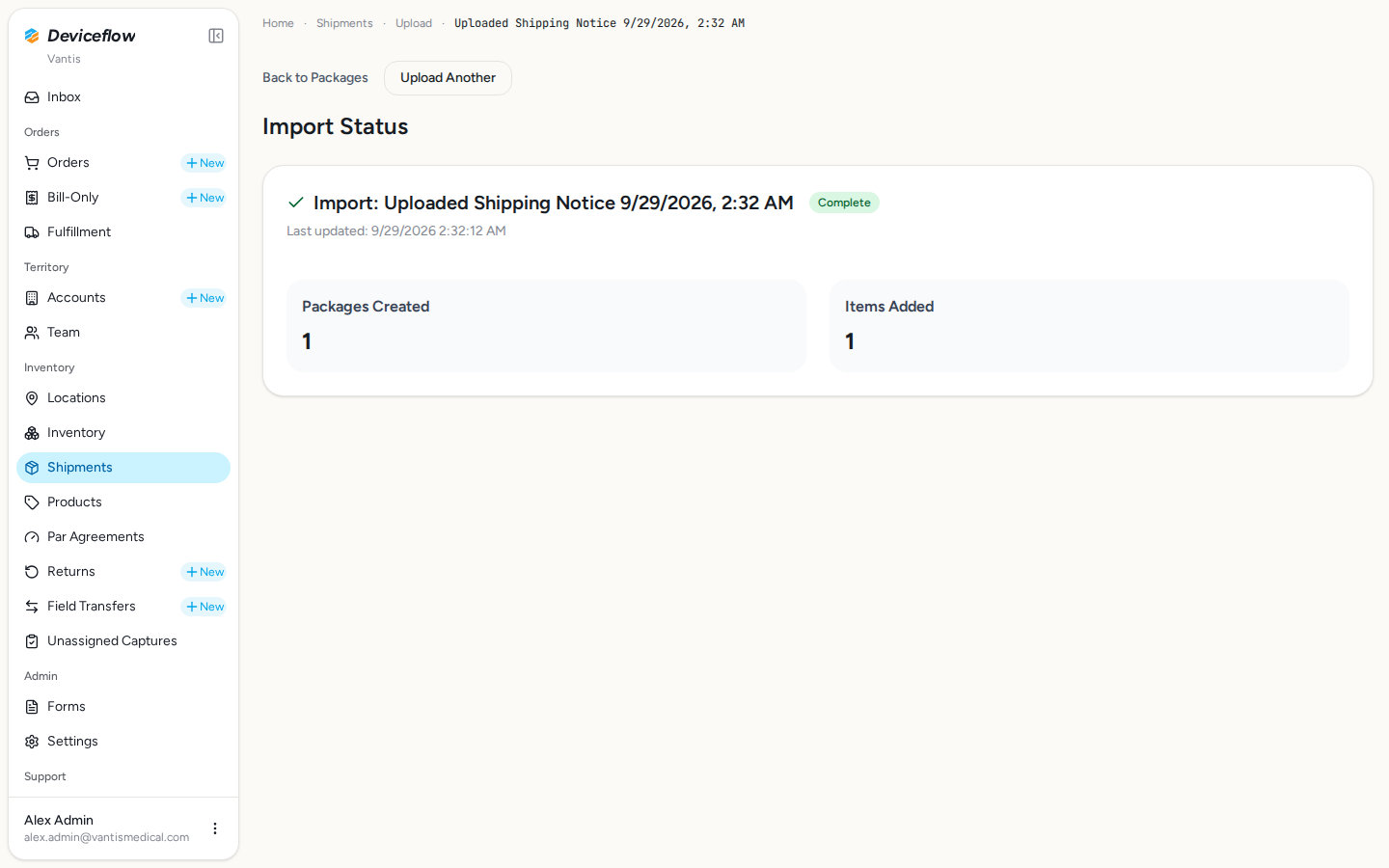Open Alex Admin user options menu

point(215,828)
